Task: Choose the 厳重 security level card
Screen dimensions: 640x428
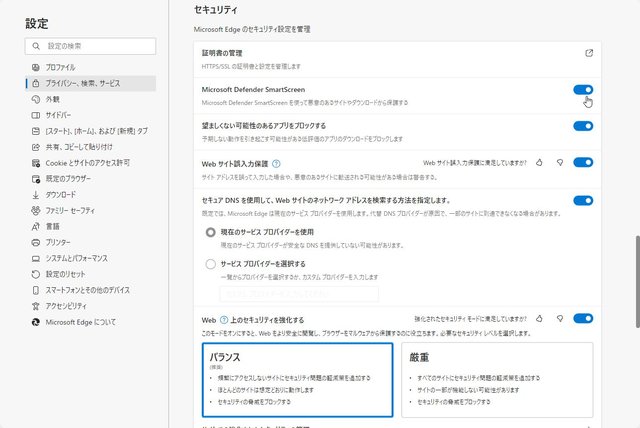Action: (497, 380)
